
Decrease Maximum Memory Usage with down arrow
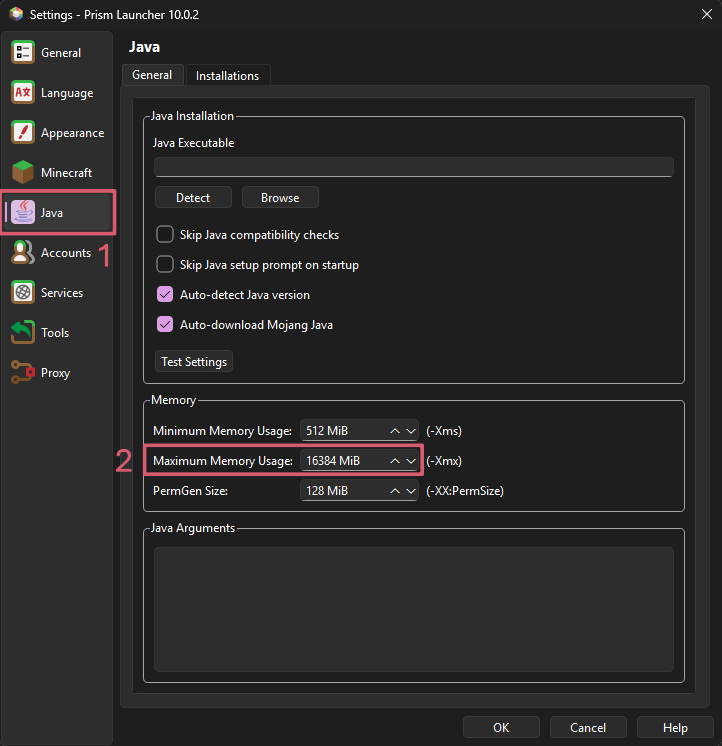point(411,461)
